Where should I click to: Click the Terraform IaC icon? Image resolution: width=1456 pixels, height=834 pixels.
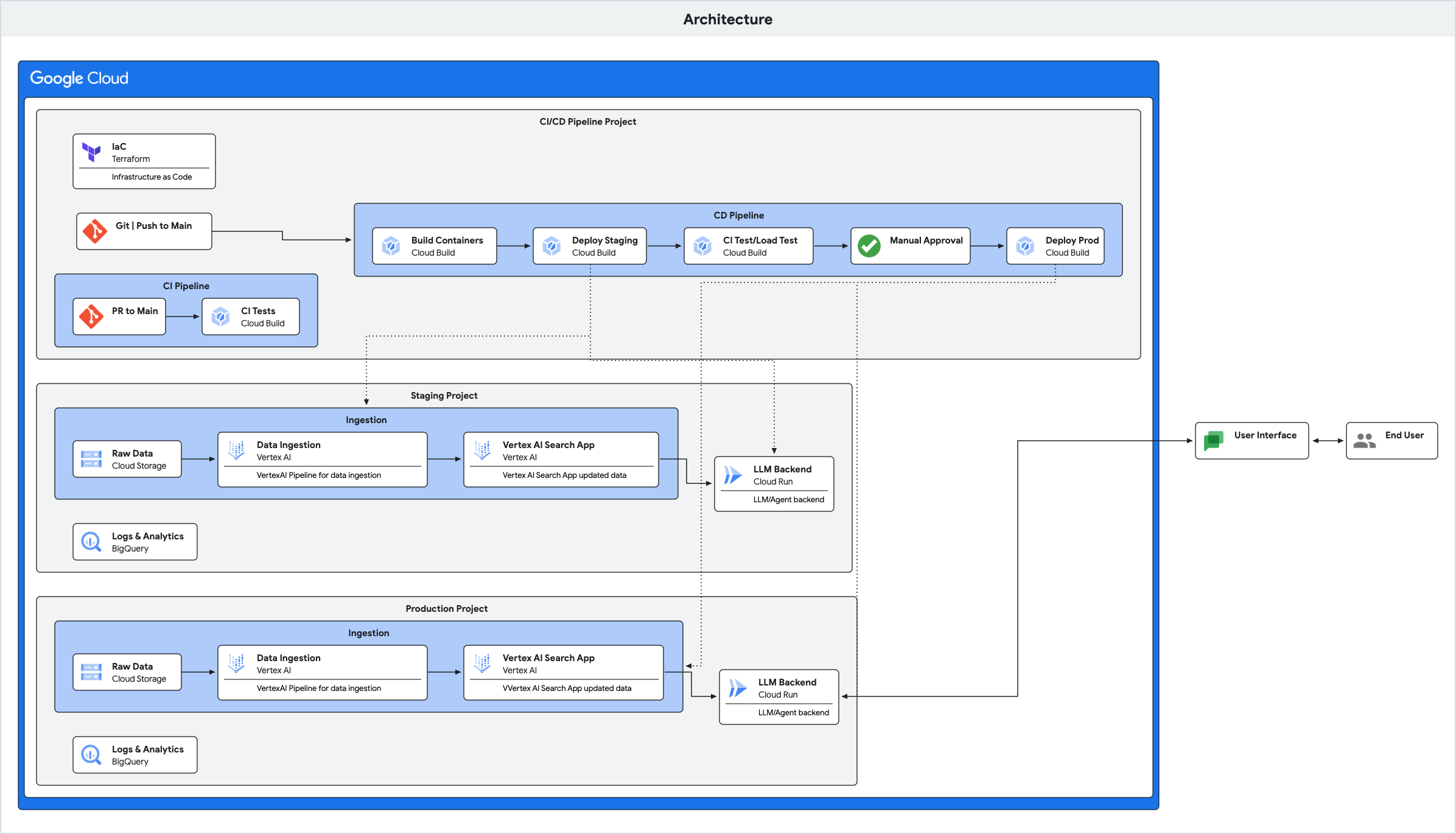click(91, 152)
